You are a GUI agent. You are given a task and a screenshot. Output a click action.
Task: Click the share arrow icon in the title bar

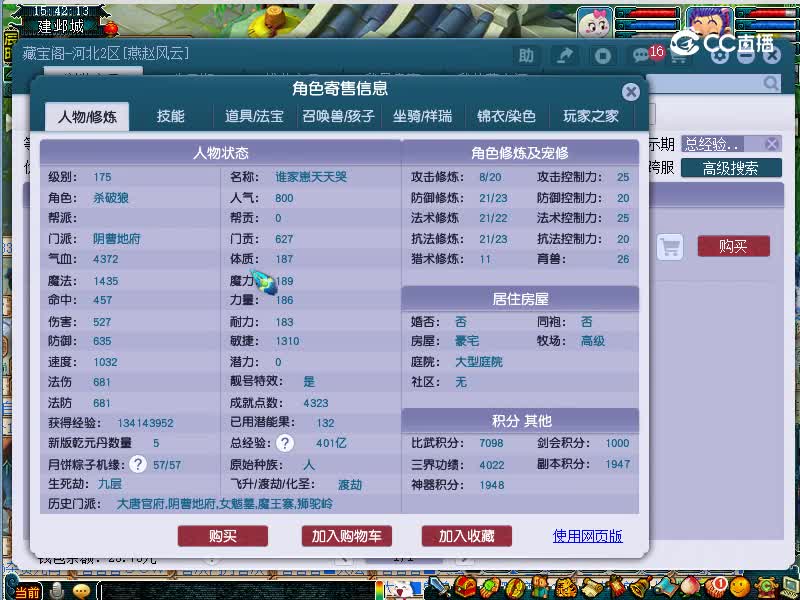(x=564, y=56)
